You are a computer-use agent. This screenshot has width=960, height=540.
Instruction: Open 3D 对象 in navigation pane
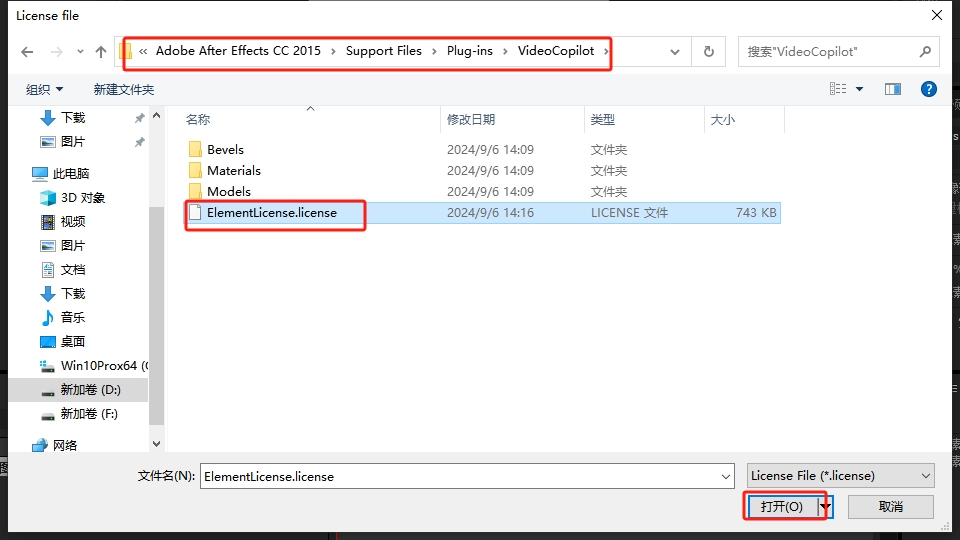coord(83,198)
